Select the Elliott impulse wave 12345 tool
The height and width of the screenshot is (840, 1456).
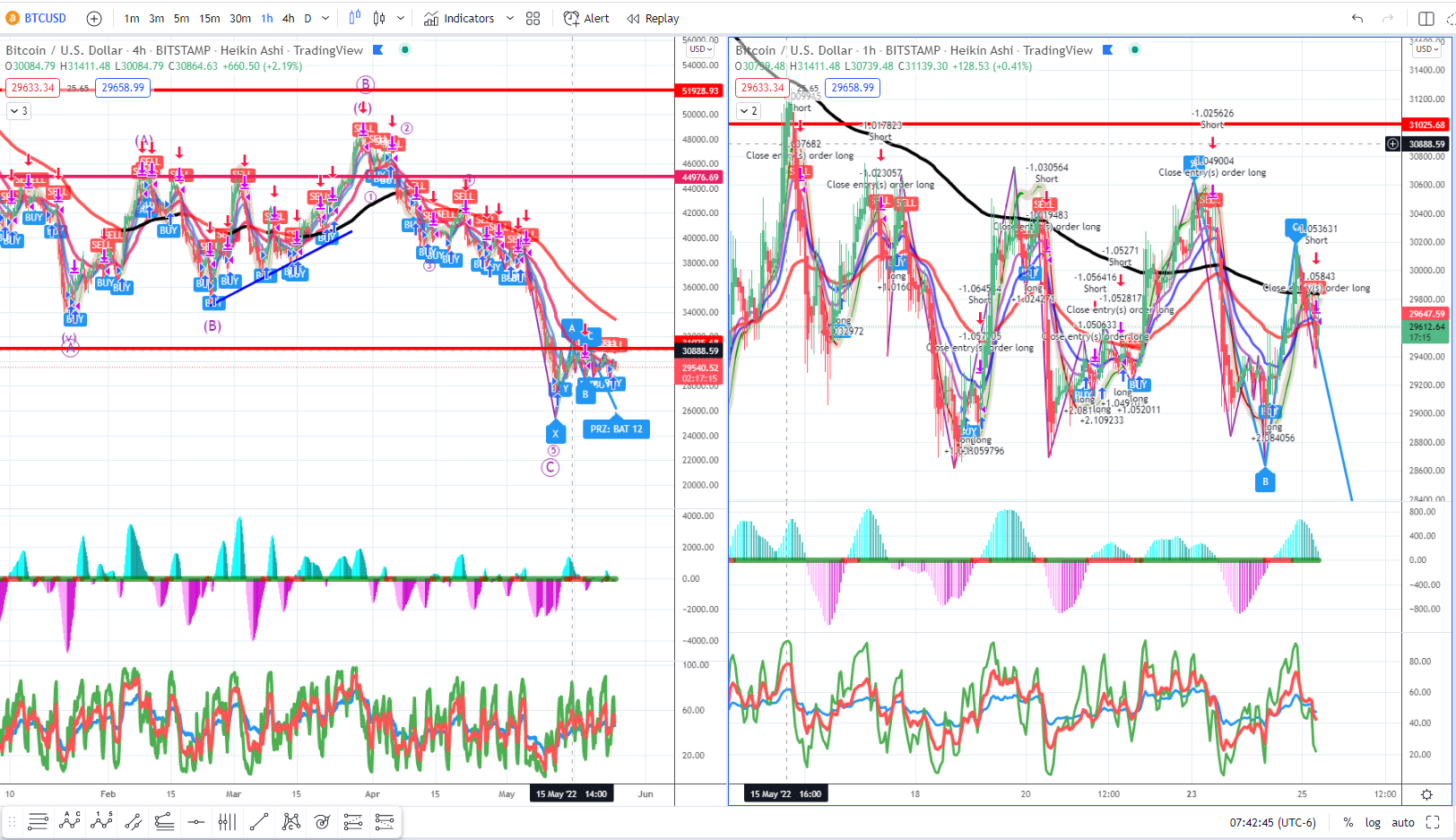tap(101, 822)
